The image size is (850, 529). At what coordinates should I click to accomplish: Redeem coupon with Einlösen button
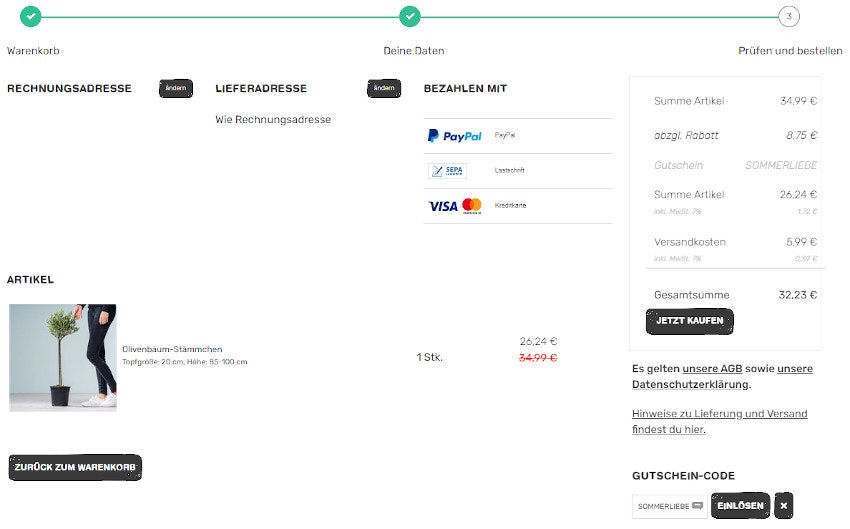click(x=741, y=506)
